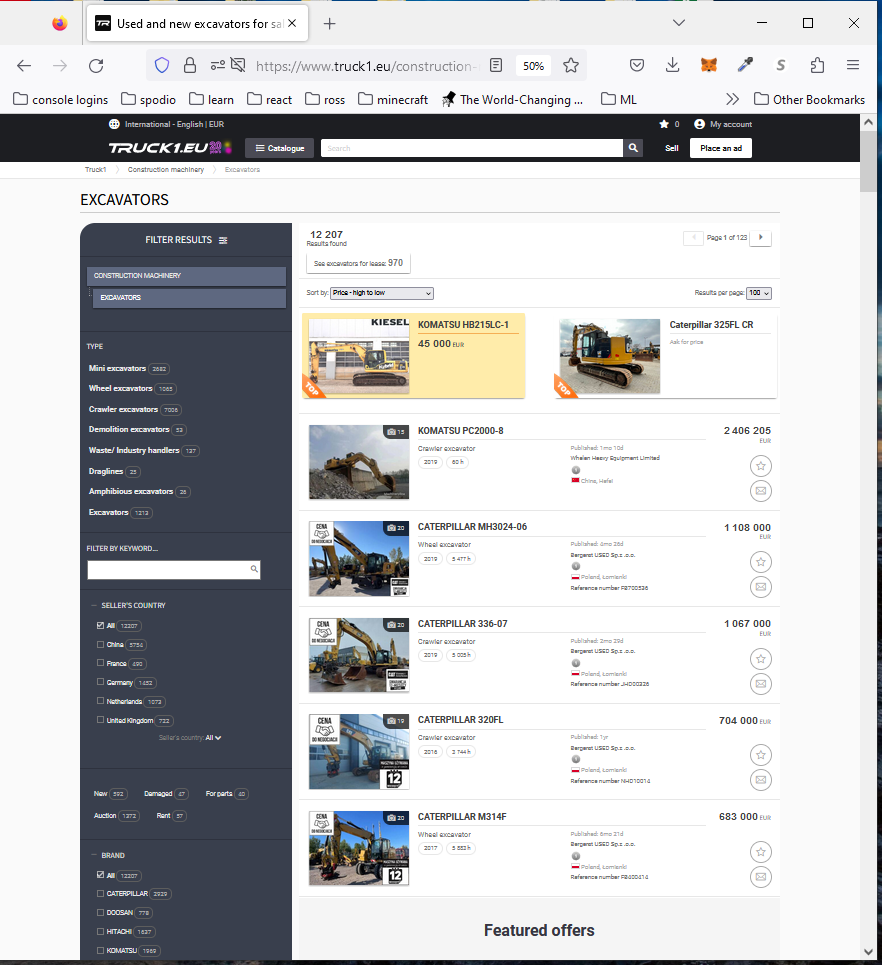Collapse the Seller's Country section

(94, 605)
